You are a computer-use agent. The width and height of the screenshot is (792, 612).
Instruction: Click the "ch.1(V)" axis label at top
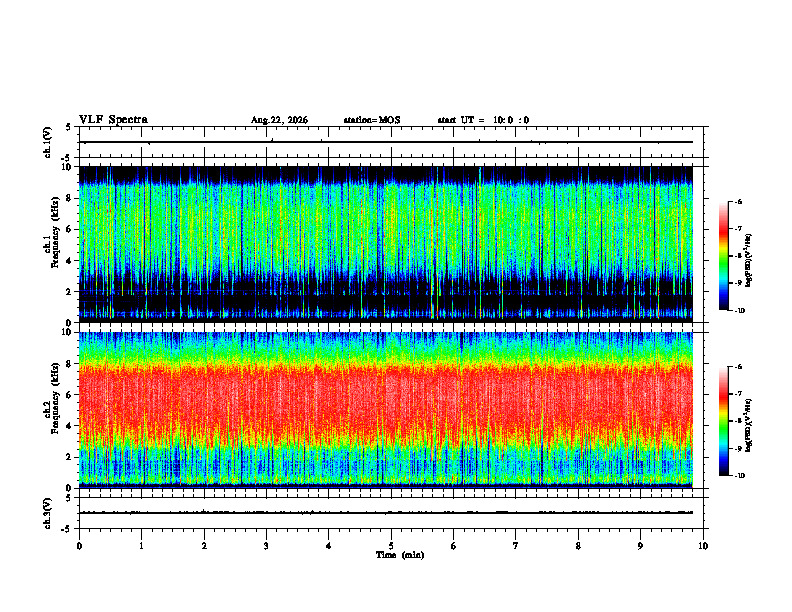tap(48, 142)
